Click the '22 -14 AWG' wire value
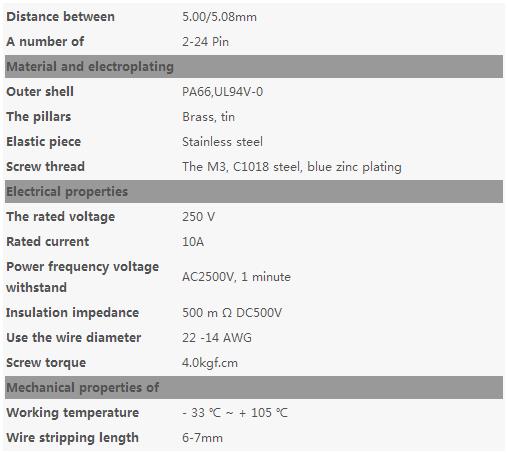The image size is (508, 453). (217, 338)
